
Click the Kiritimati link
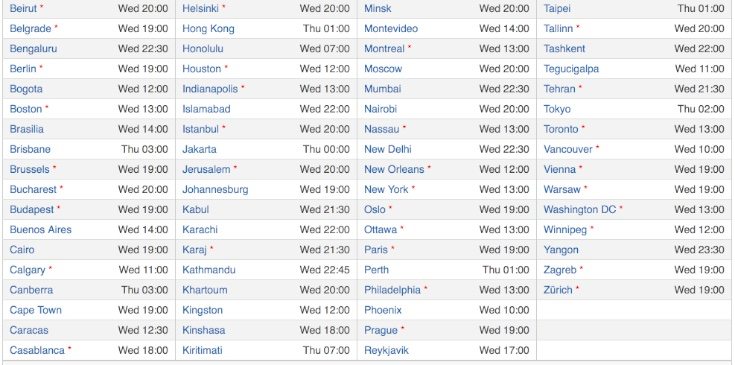(x=202, y=350)
